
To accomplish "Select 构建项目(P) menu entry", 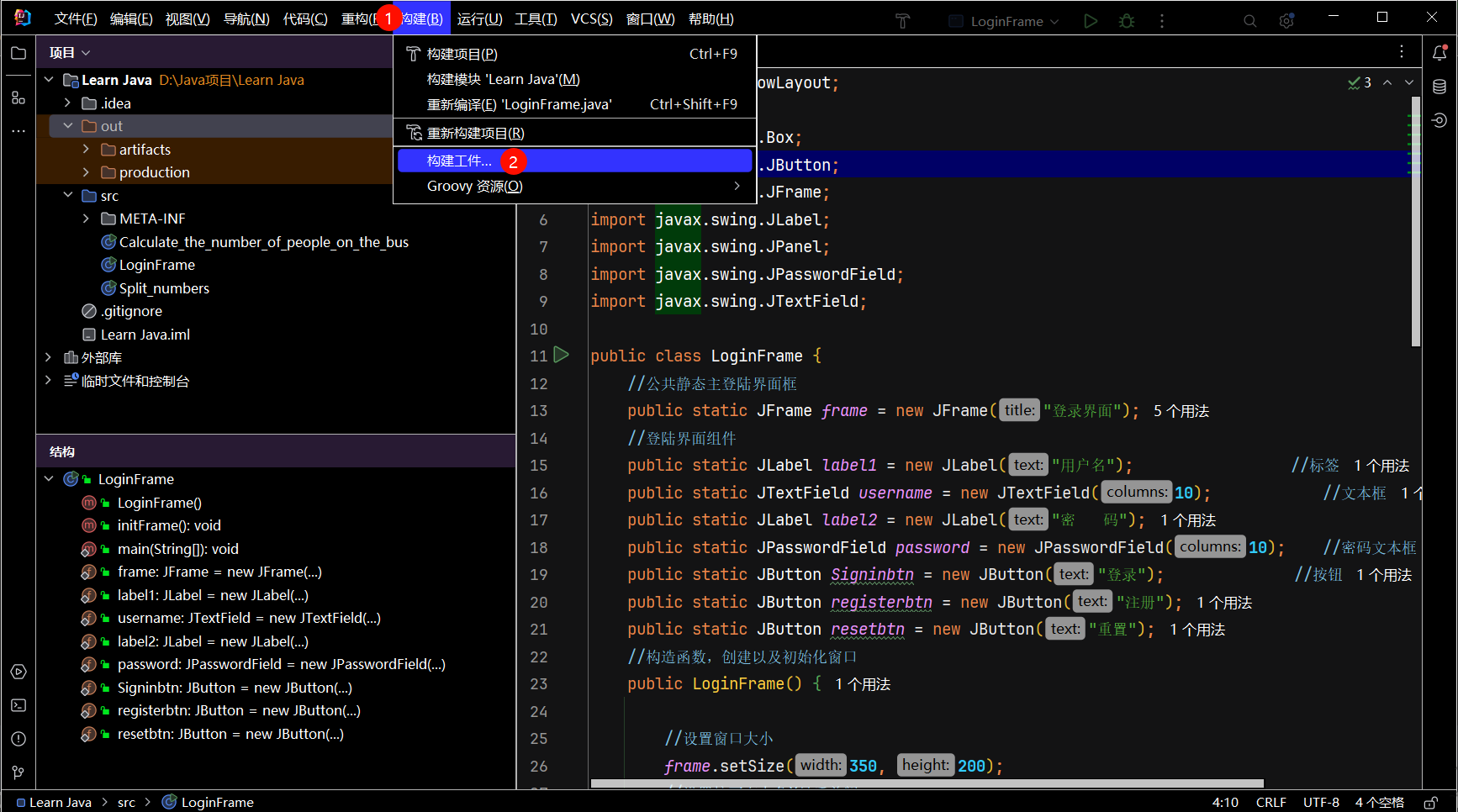I will [x=575, y=54].
